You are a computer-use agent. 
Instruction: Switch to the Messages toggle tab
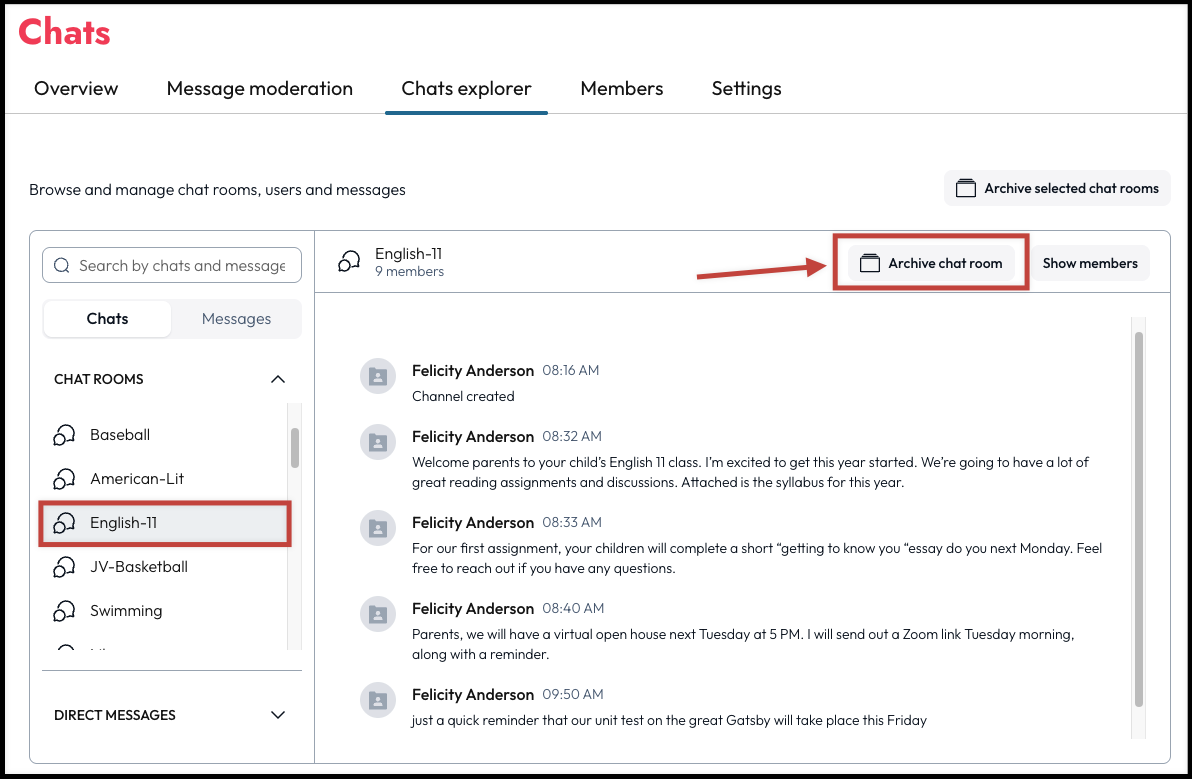click(x=236, y=318)
